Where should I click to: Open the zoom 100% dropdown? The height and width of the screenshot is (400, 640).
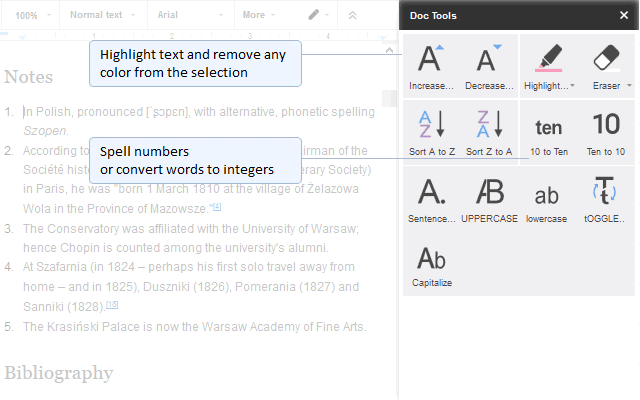pos(31,15)
